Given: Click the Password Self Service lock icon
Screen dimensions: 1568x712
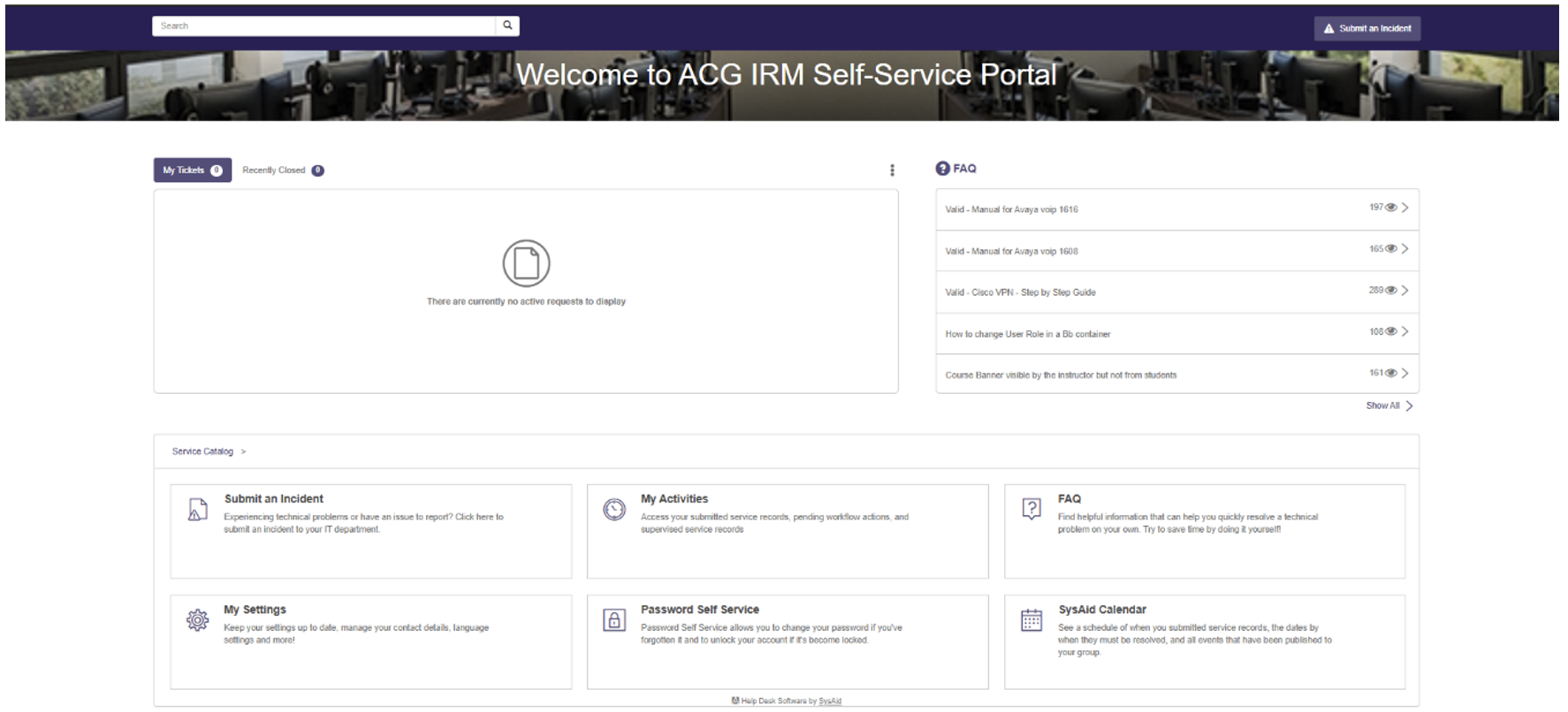Looking at the screenshot, I should coord(614,620).
